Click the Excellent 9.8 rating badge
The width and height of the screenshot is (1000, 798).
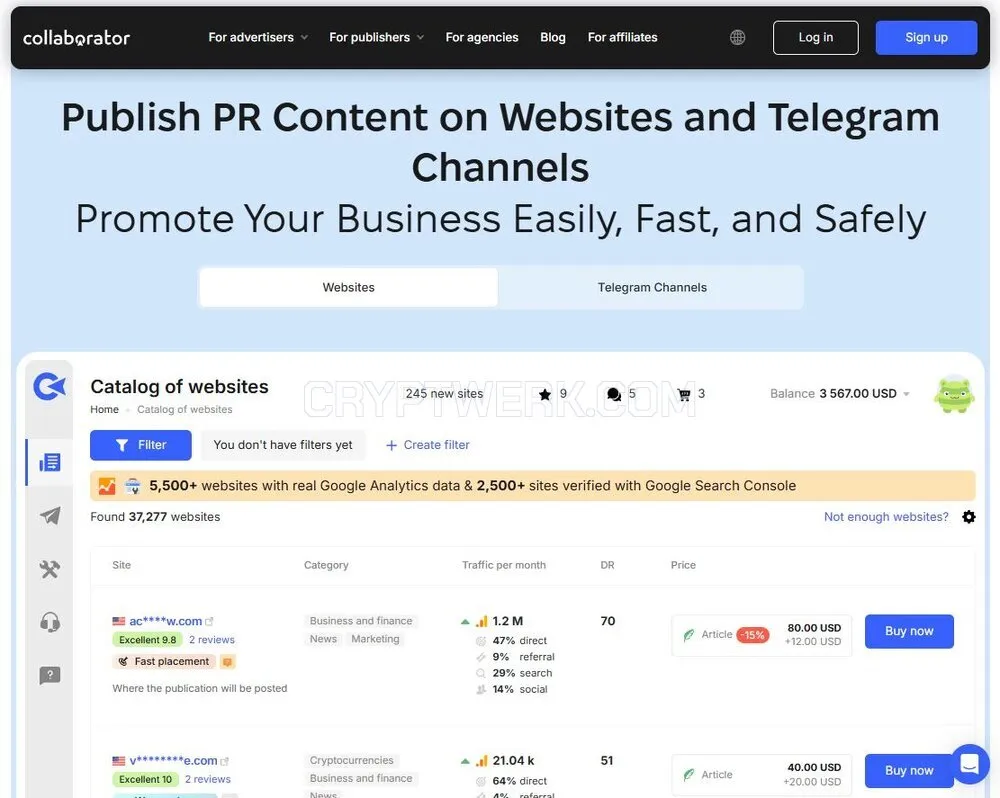click(x=147, y=640)
